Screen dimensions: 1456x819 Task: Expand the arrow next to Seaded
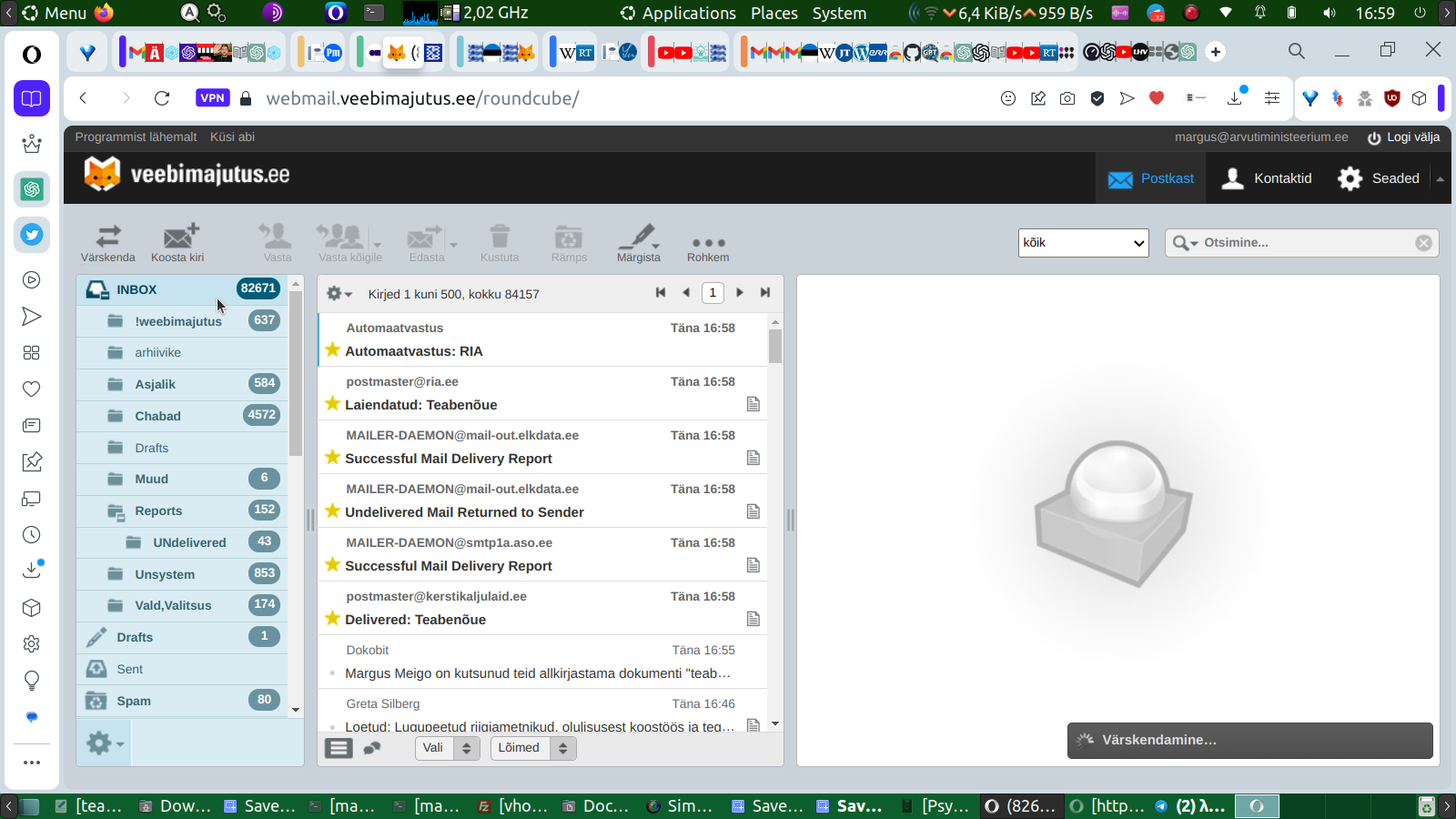(1441, 179)
